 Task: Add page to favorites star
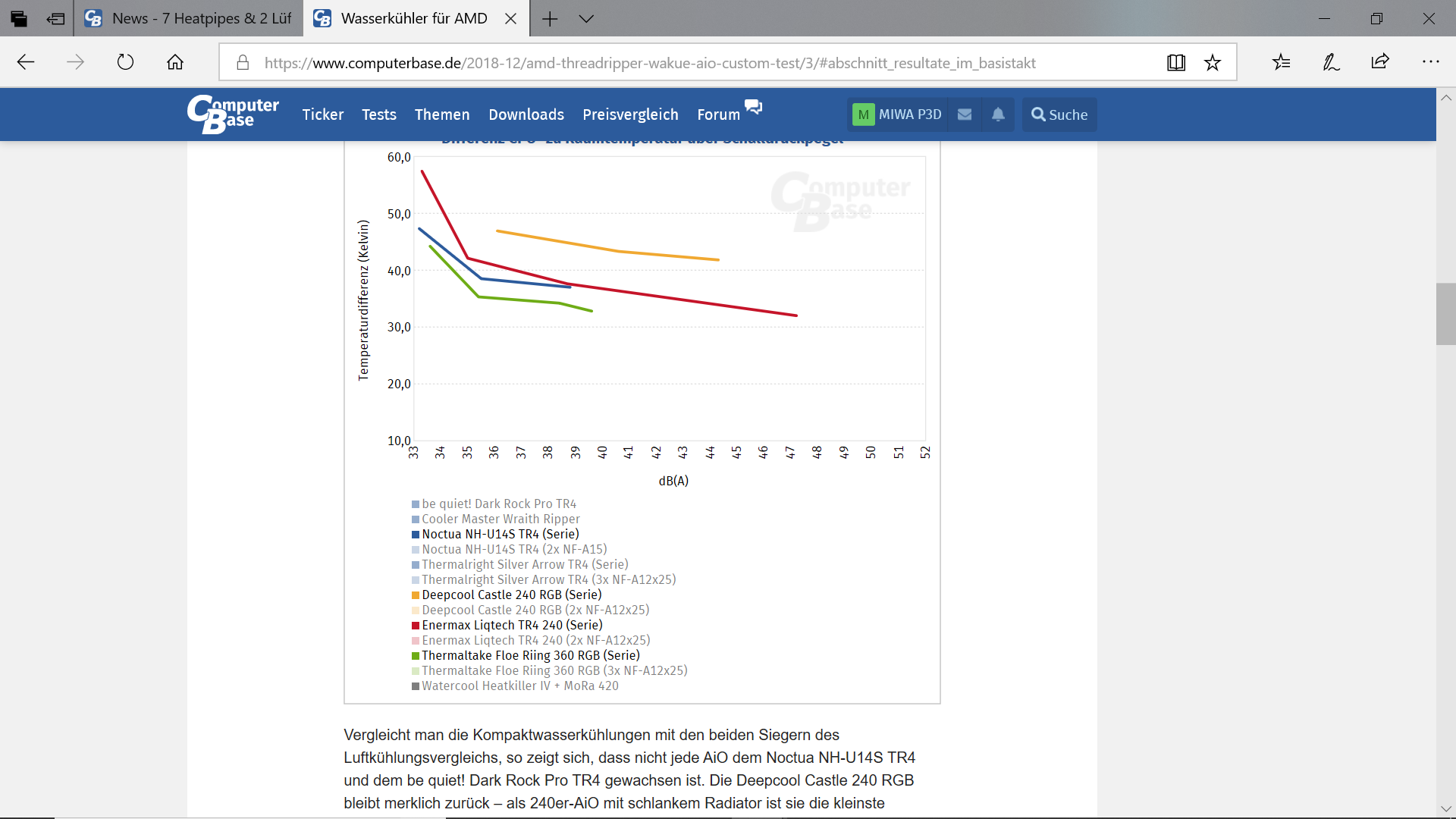click(1213, 63)
